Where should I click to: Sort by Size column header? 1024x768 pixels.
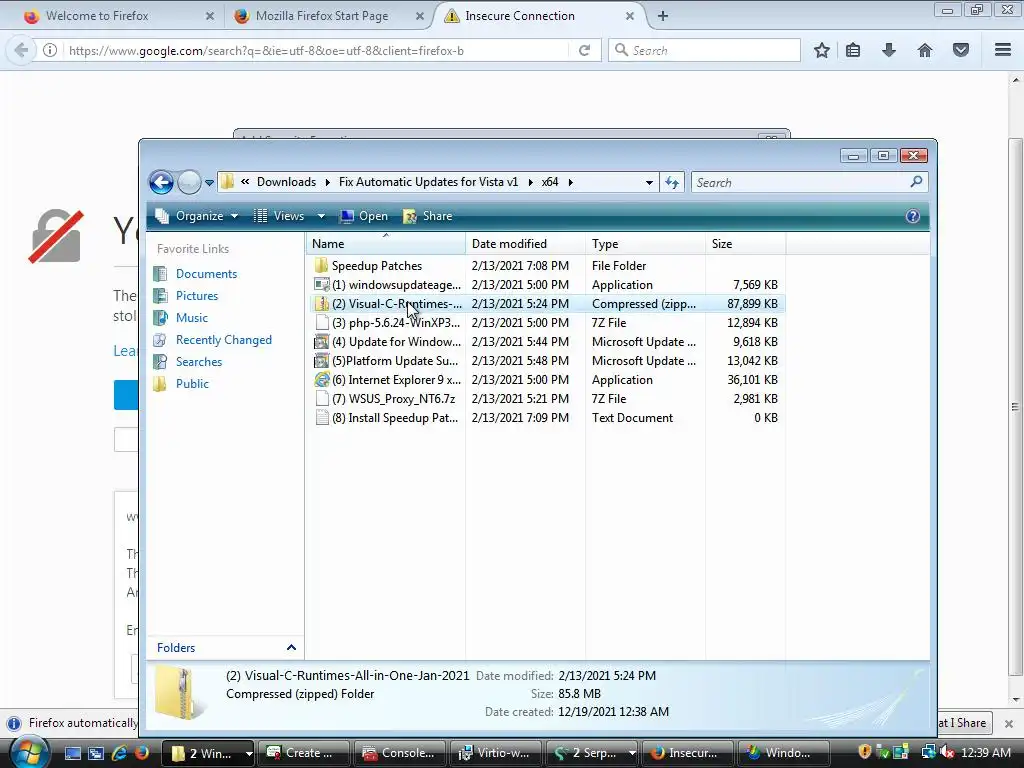[745, 244]
